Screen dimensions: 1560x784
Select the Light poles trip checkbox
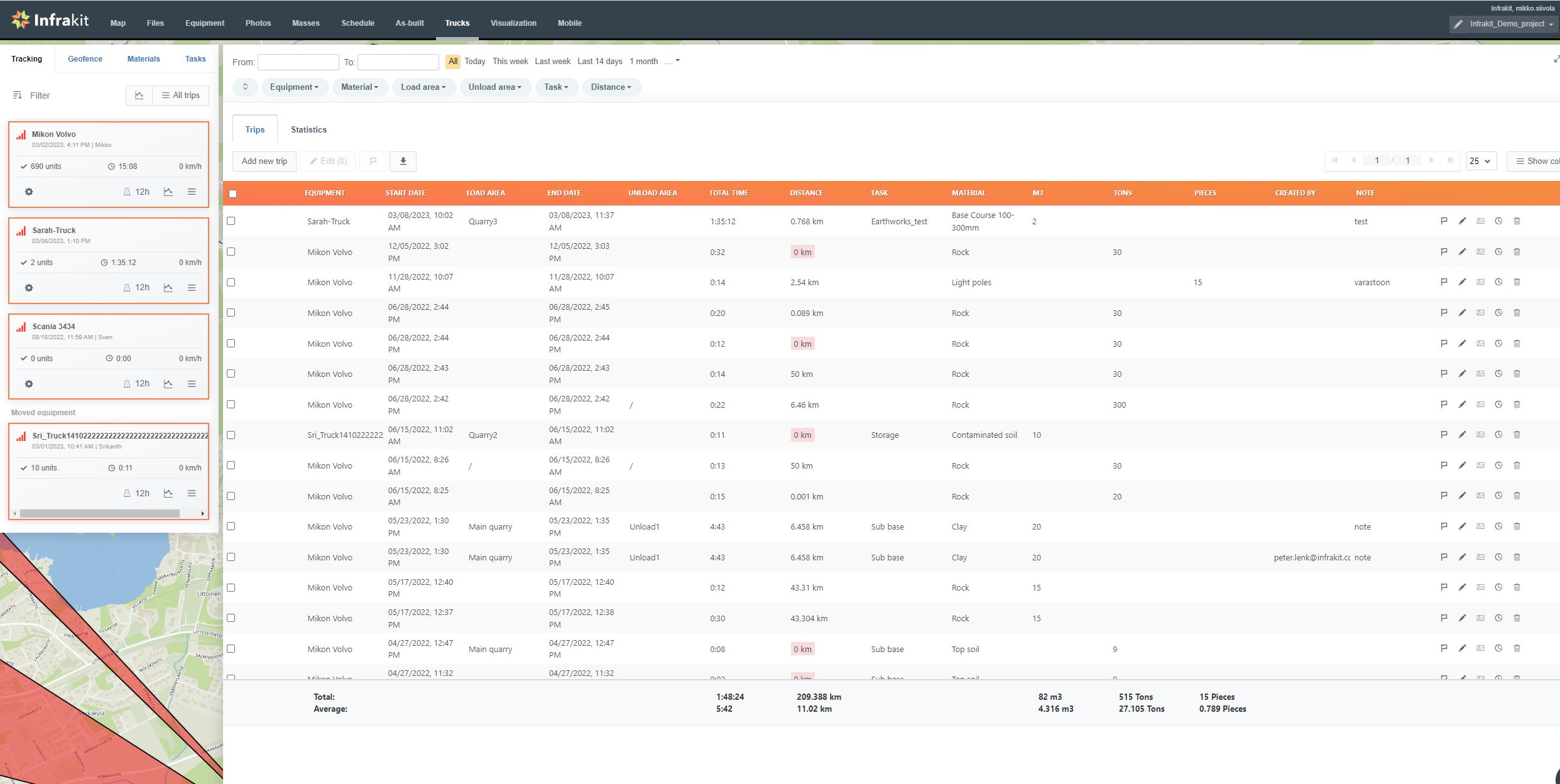[231, 283]
